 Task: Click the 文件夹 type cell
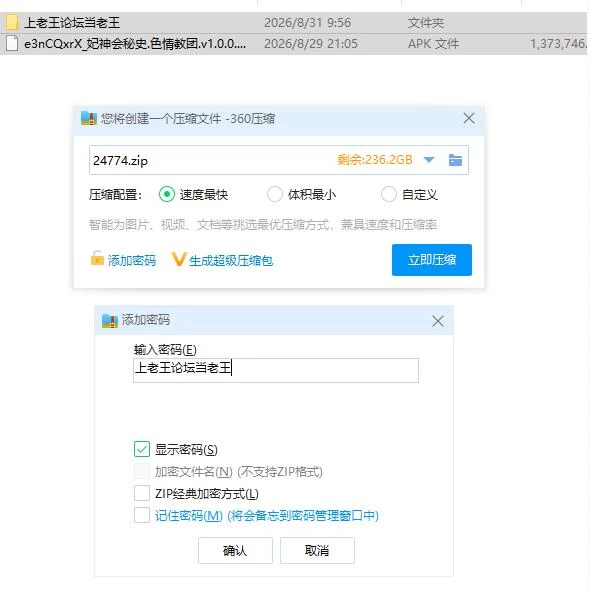click(x=426, y=23)
